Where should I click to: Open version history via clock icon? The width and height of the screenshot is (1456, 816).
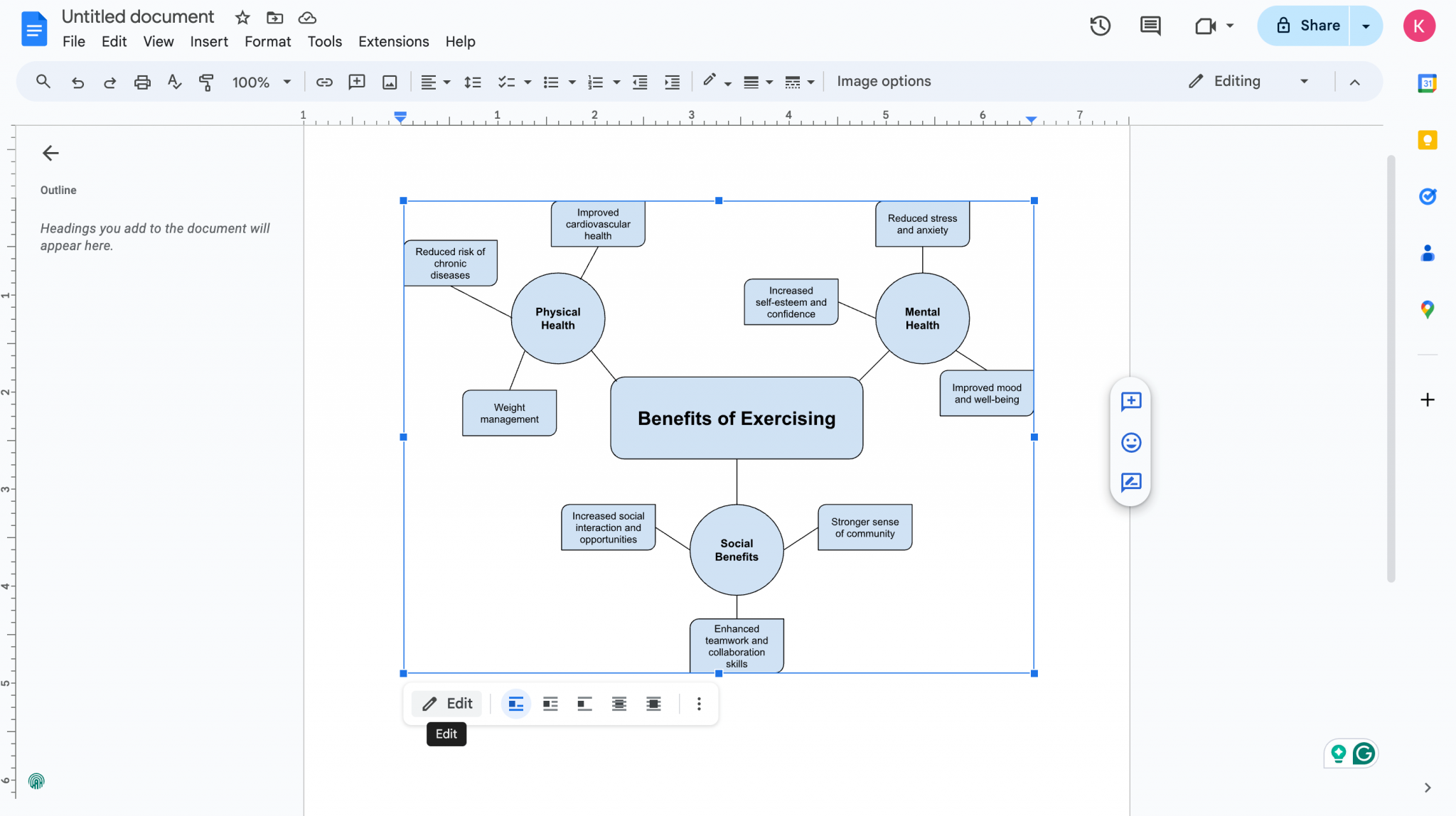[1100, 26]
